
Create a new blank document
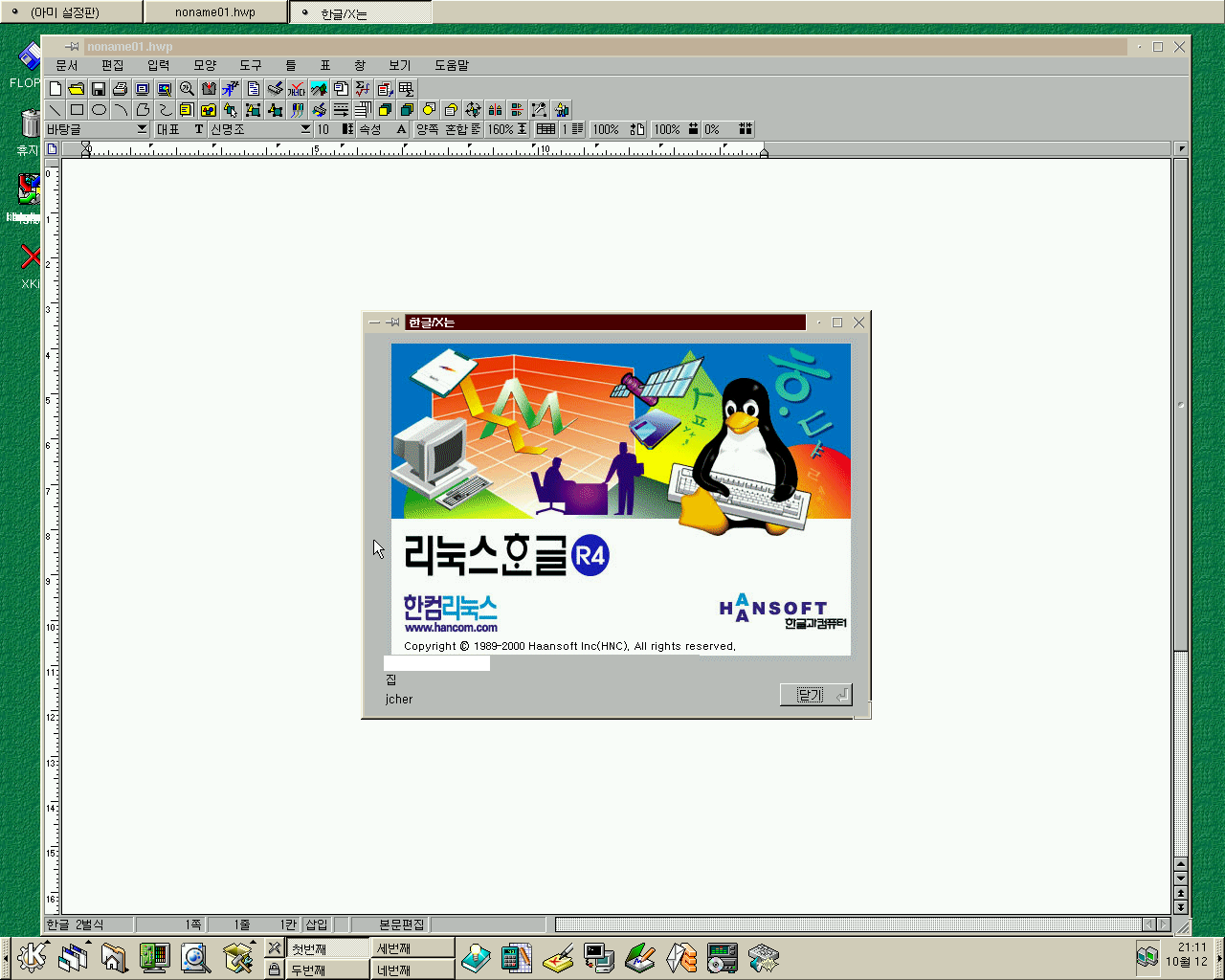[x=55, y=88]
